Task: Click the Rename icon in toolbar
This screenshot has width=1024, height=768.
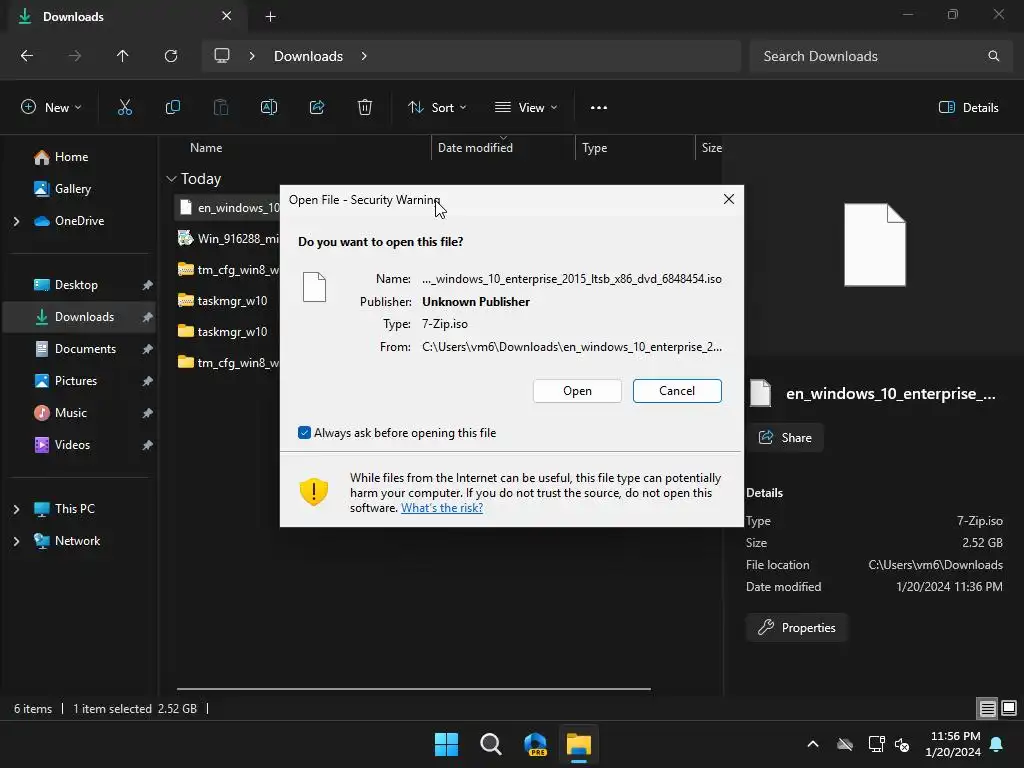Action: pyautogui.click(x=269, y=108)
